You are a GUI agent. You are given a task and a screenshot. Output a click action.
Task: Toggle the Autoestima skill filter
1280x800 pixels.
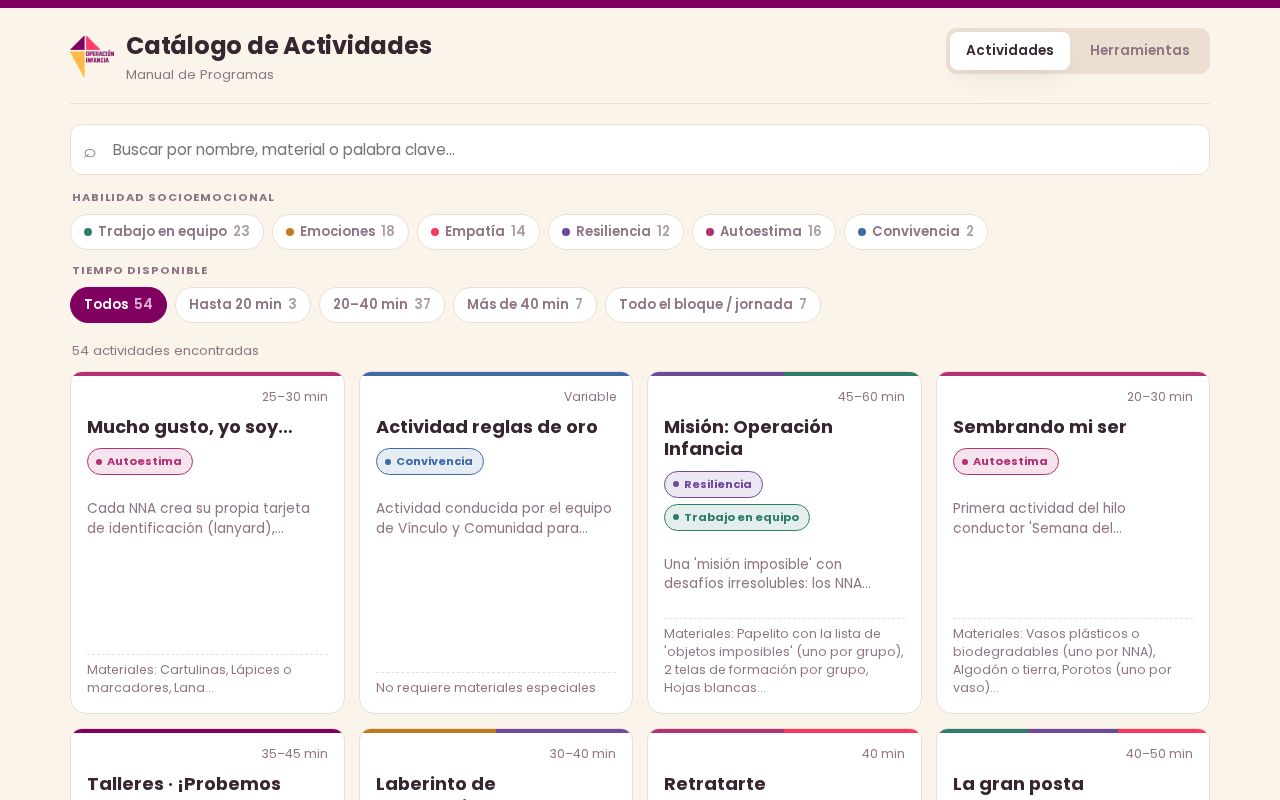click(x=764, y=232)
